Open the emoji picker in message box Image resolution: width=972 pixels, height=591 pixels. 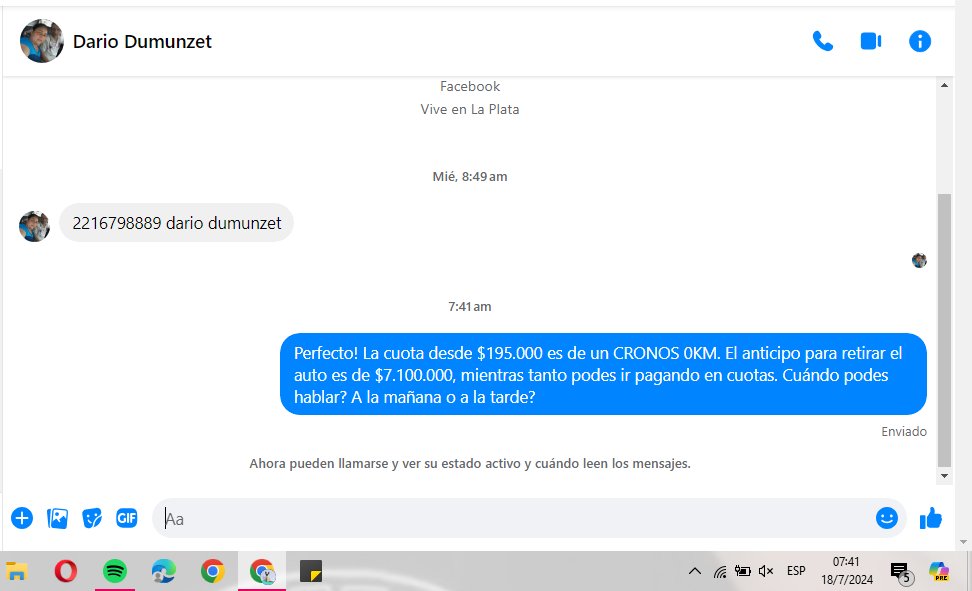886,518
